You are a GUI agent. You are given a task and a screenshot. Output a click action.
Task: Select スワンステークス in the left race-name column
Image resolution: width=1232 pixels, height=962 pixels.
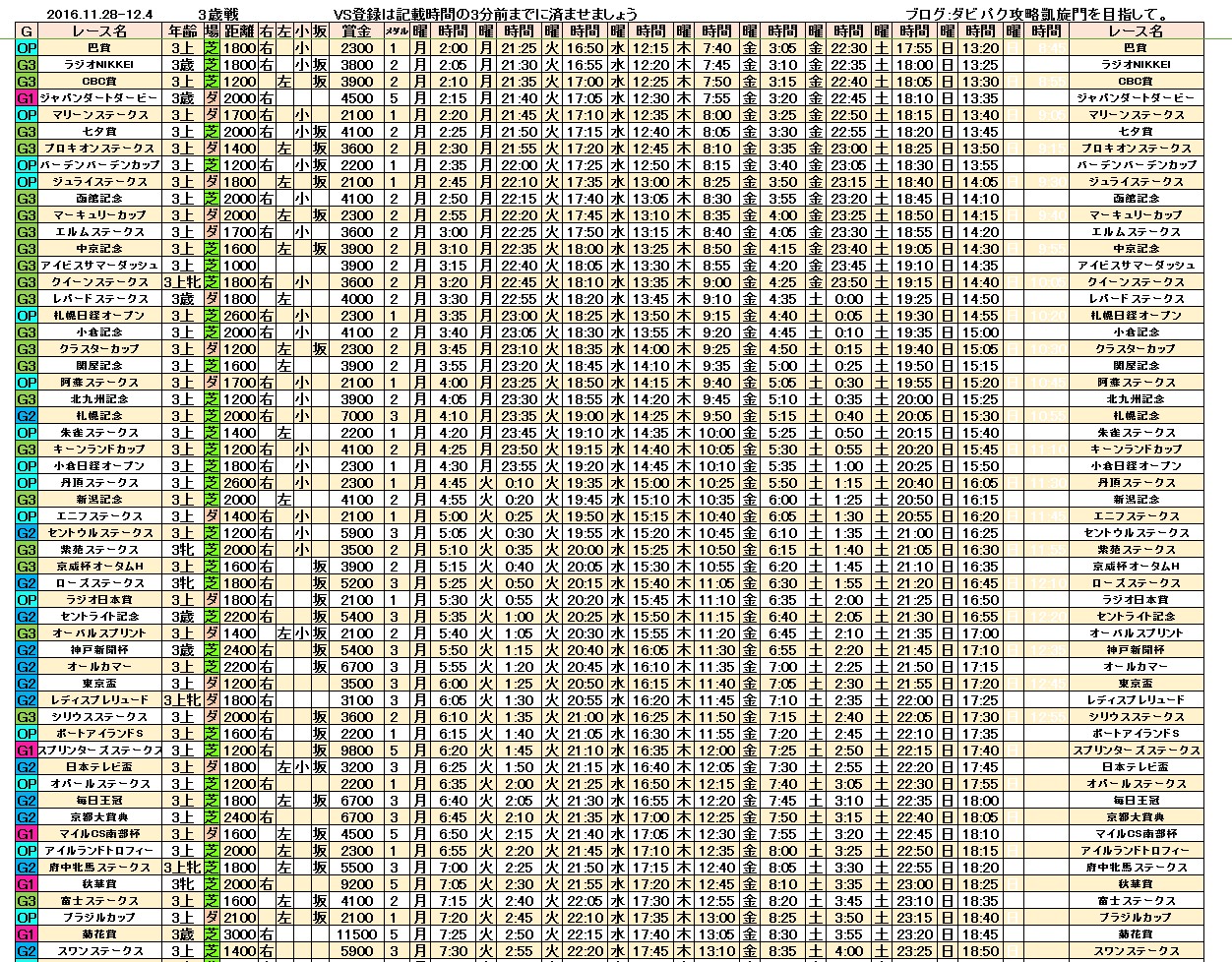pyautogui.click(x=100, y=951)
